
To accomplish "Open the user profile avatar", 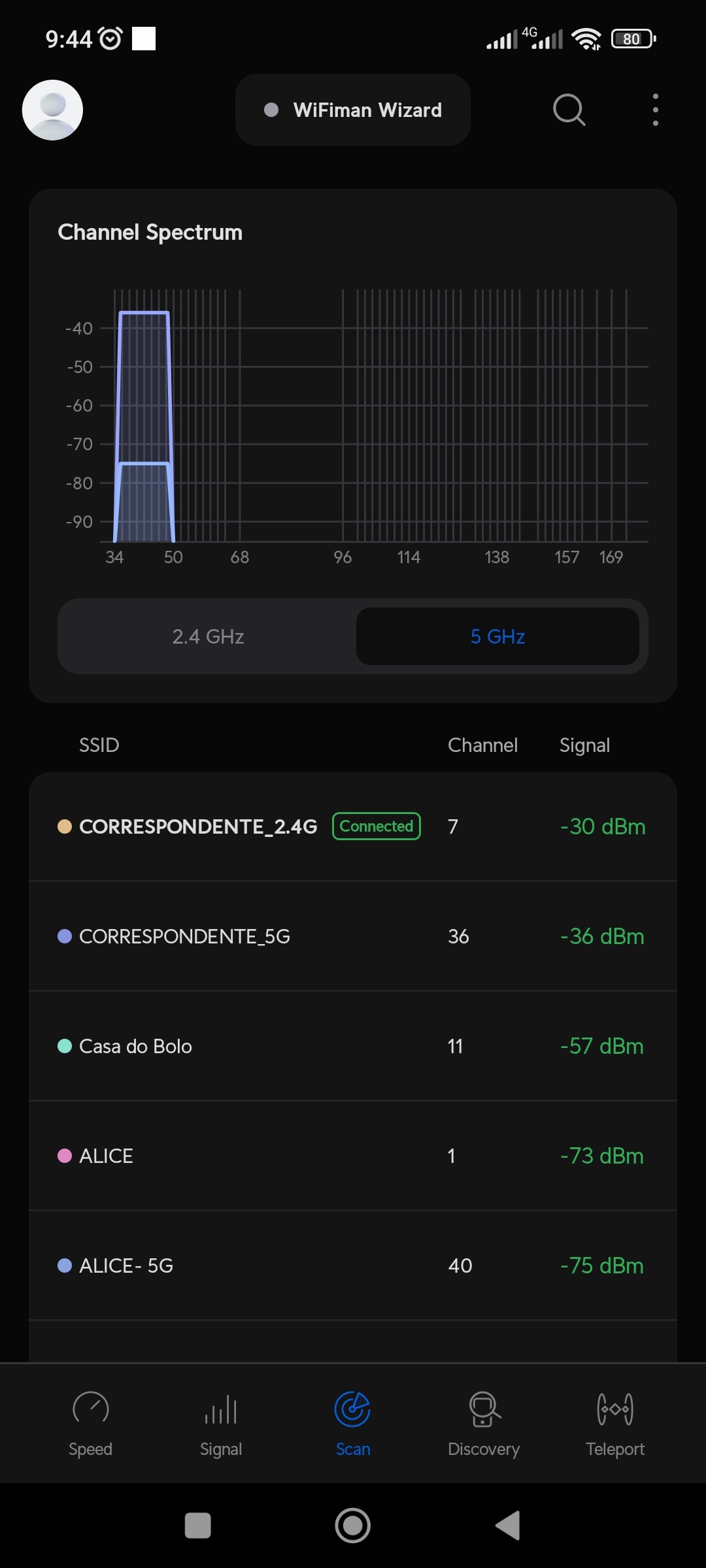I will [x=52, y=110].
